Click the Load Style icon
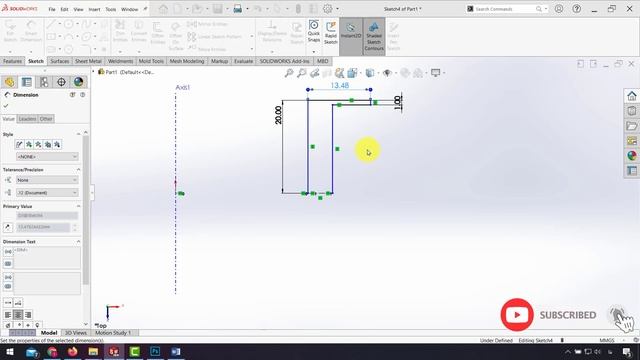Viewport: 640px width, 360px height. click(x=57, y=144)
